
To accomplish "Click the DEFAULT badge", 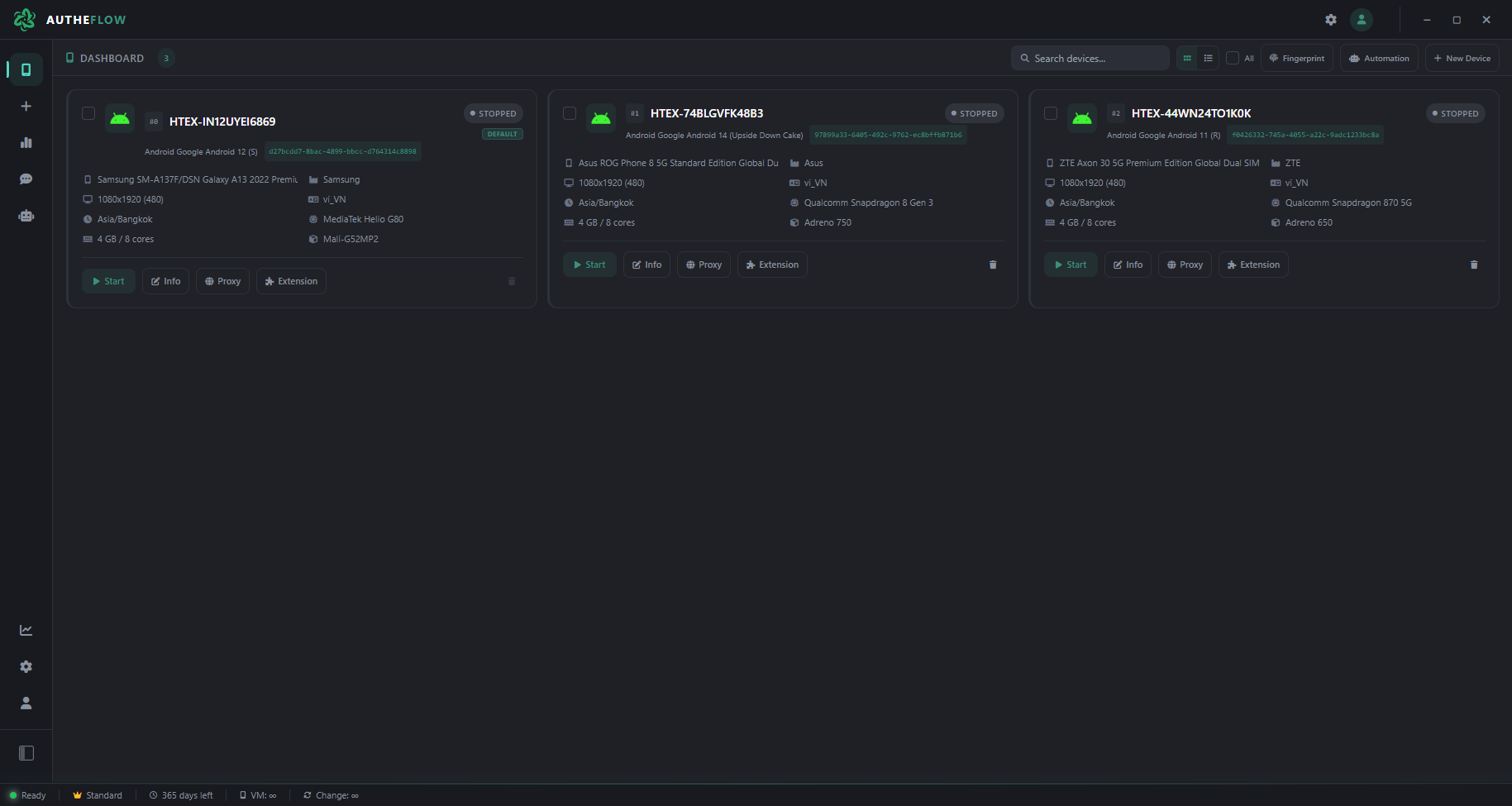I will point(503,134).
